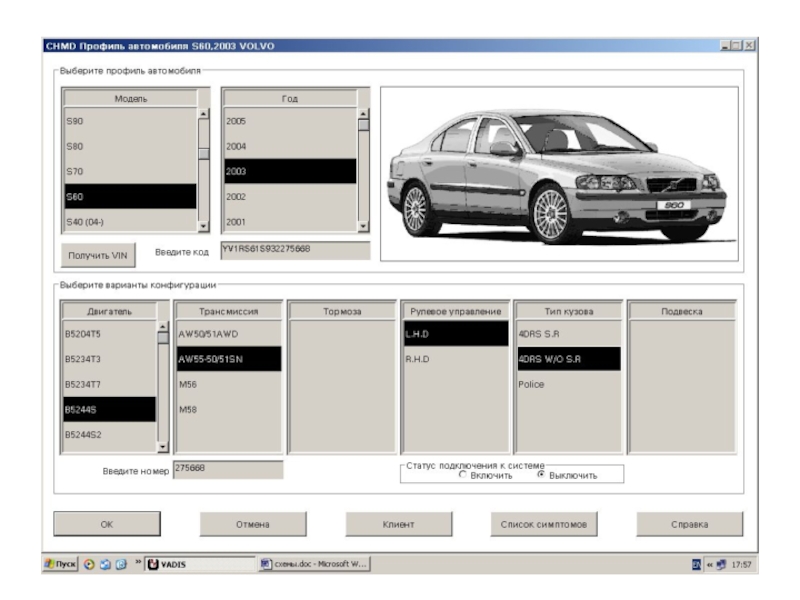Select year 2002 in the Год list
The image size is (800, 600).
(x=290, y=196)
